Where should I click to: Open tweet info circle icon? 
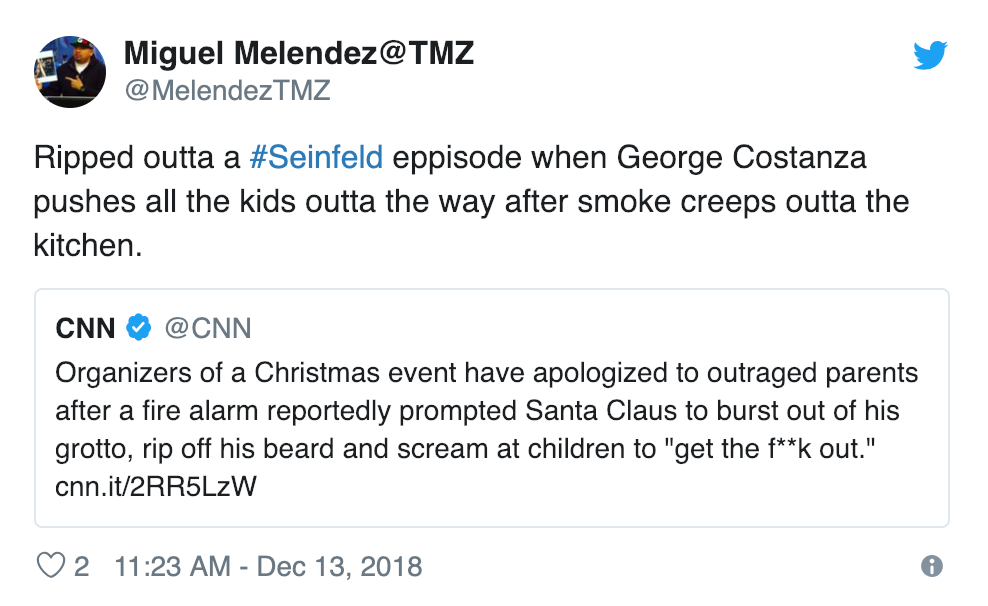coord(931,566)
